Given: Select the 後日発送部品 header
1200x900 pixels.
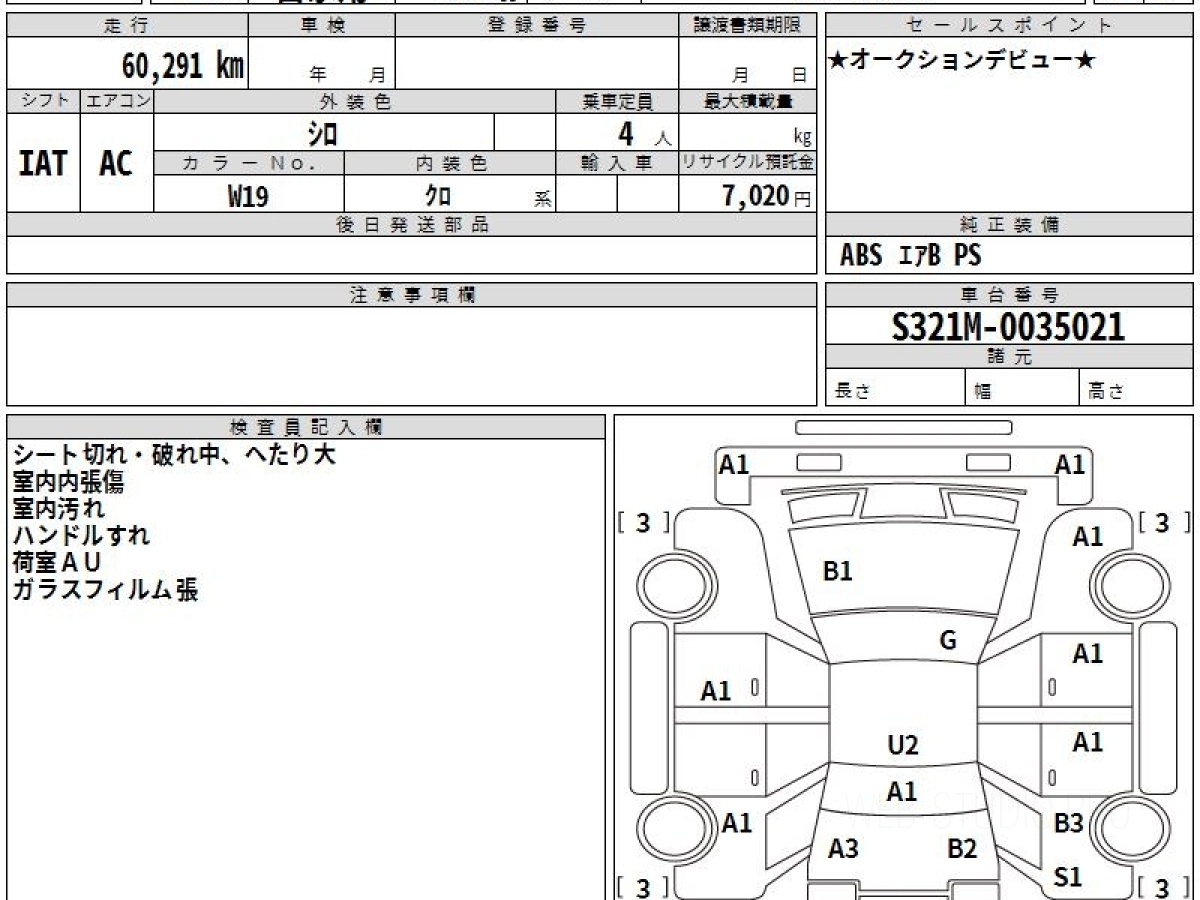Looking at the screenshot, I should (411, 225).
